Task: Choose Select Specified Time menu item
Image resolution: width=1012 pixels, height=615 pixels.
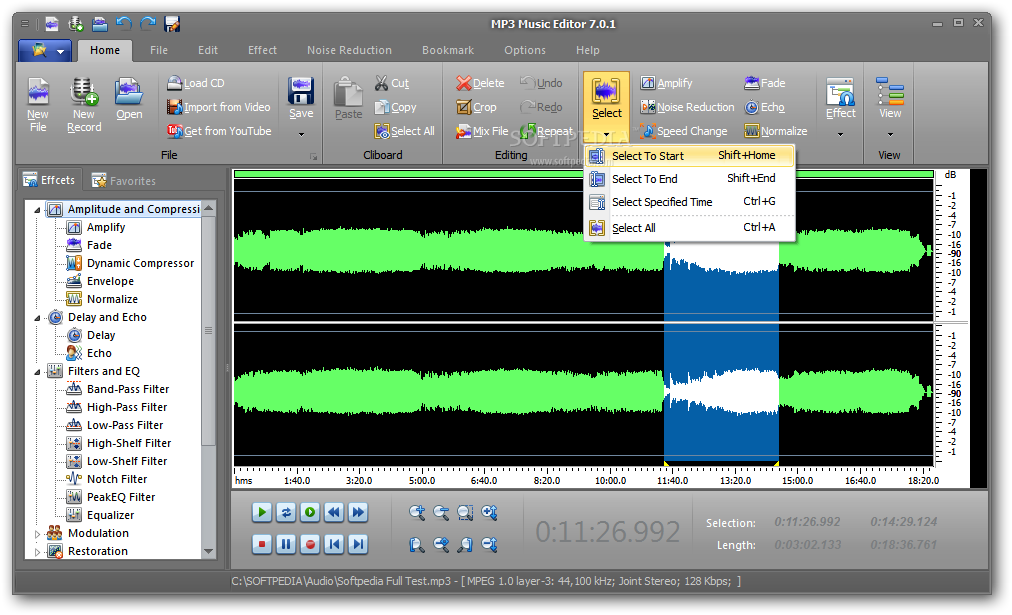Action: point(690,202)
